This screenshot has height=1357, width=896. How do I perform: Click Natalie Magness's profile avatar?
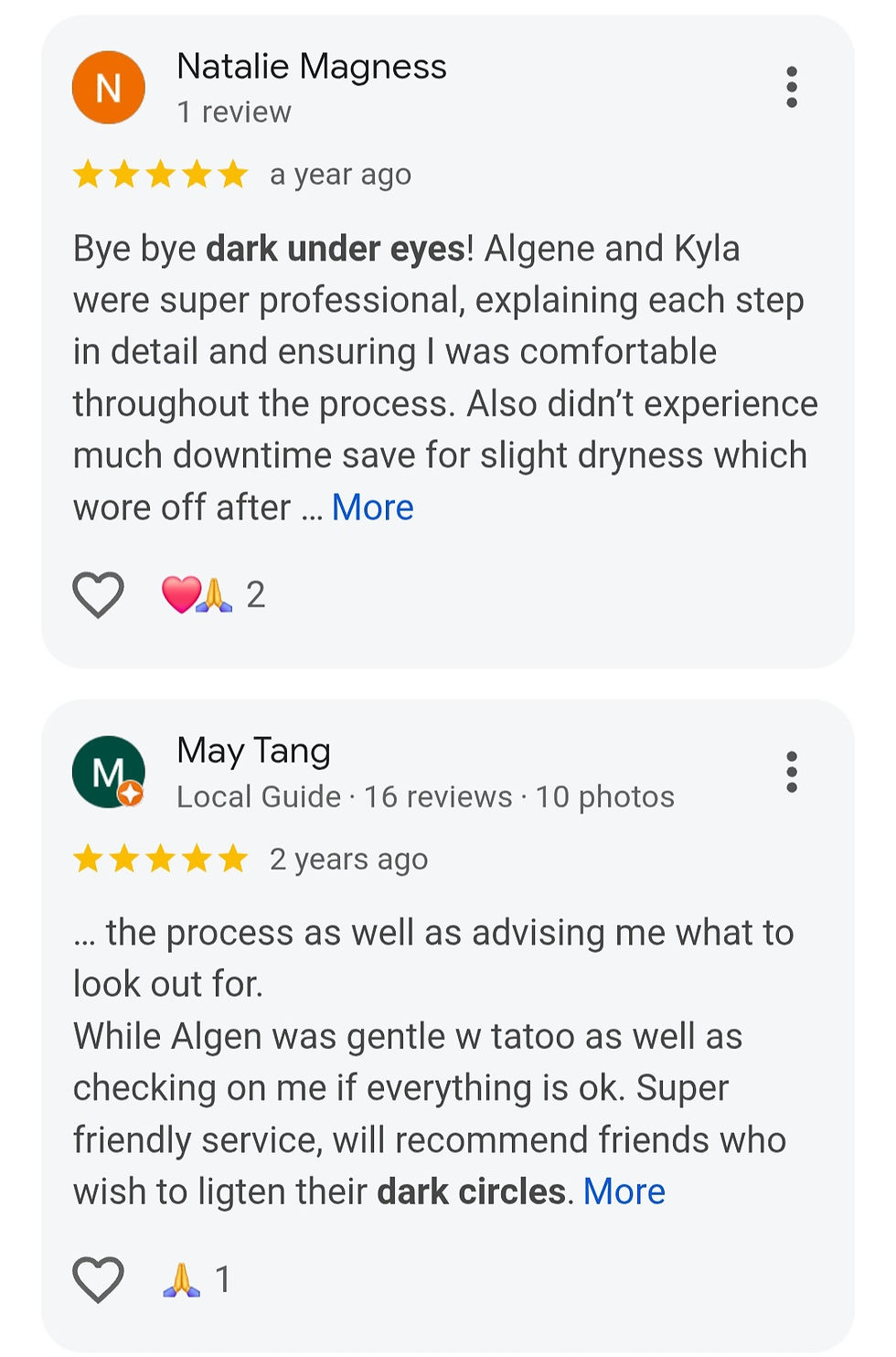pos(109,87)
